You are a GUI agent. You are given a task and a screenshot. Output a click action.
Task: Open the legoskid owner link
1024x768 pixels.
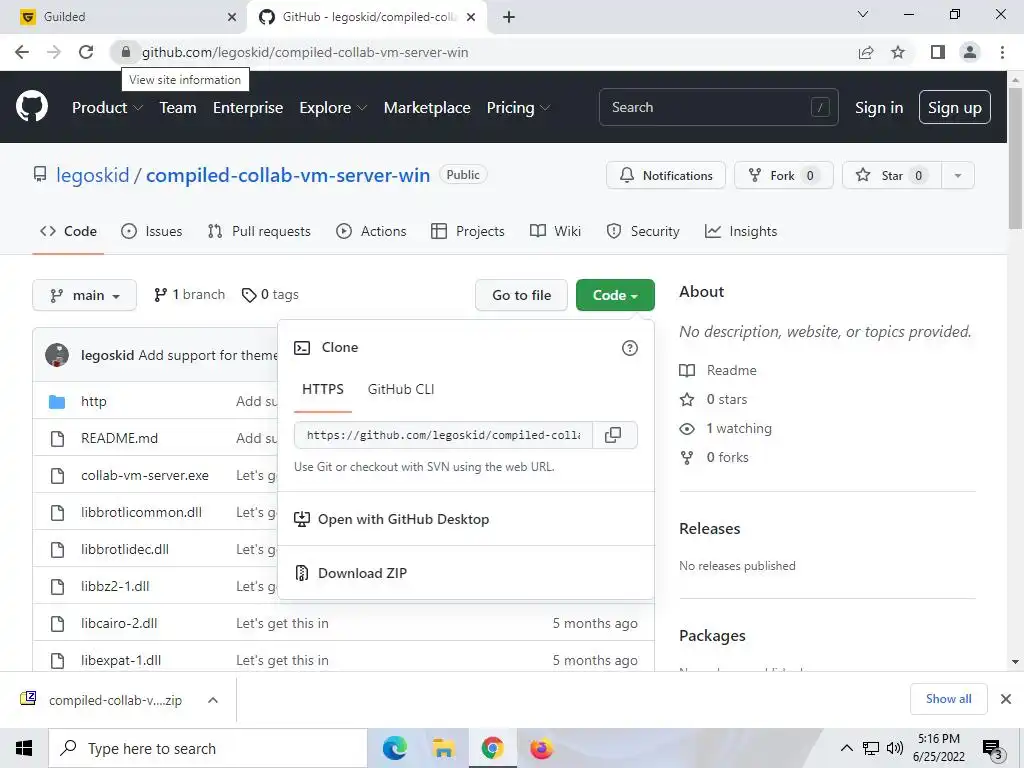coord(93,175)
